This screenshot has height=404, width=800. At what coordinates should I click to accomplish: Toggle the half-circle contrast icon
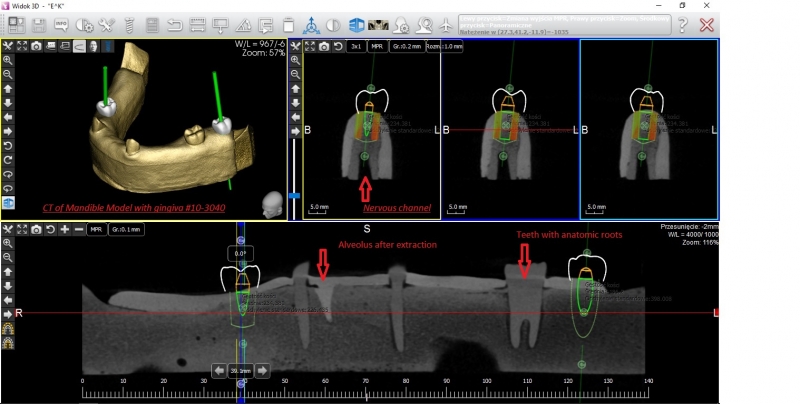[332, 24]
